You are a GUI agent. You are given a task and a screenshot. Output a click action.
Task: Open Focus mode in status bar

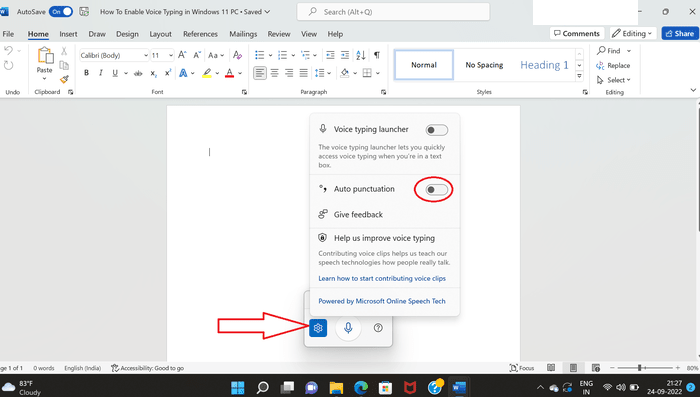tap(522, 368)
